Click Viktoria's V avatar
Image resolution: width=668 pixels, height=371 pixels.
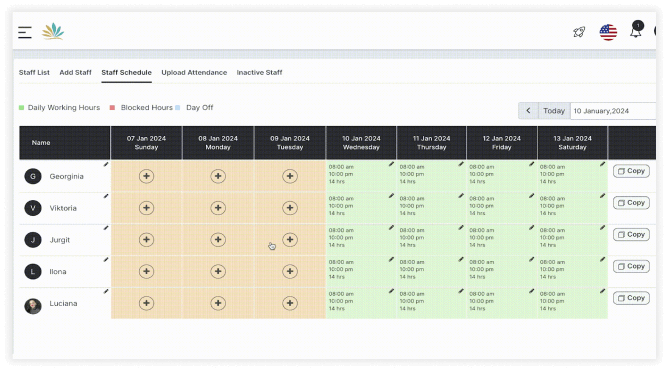click(33, 208)
